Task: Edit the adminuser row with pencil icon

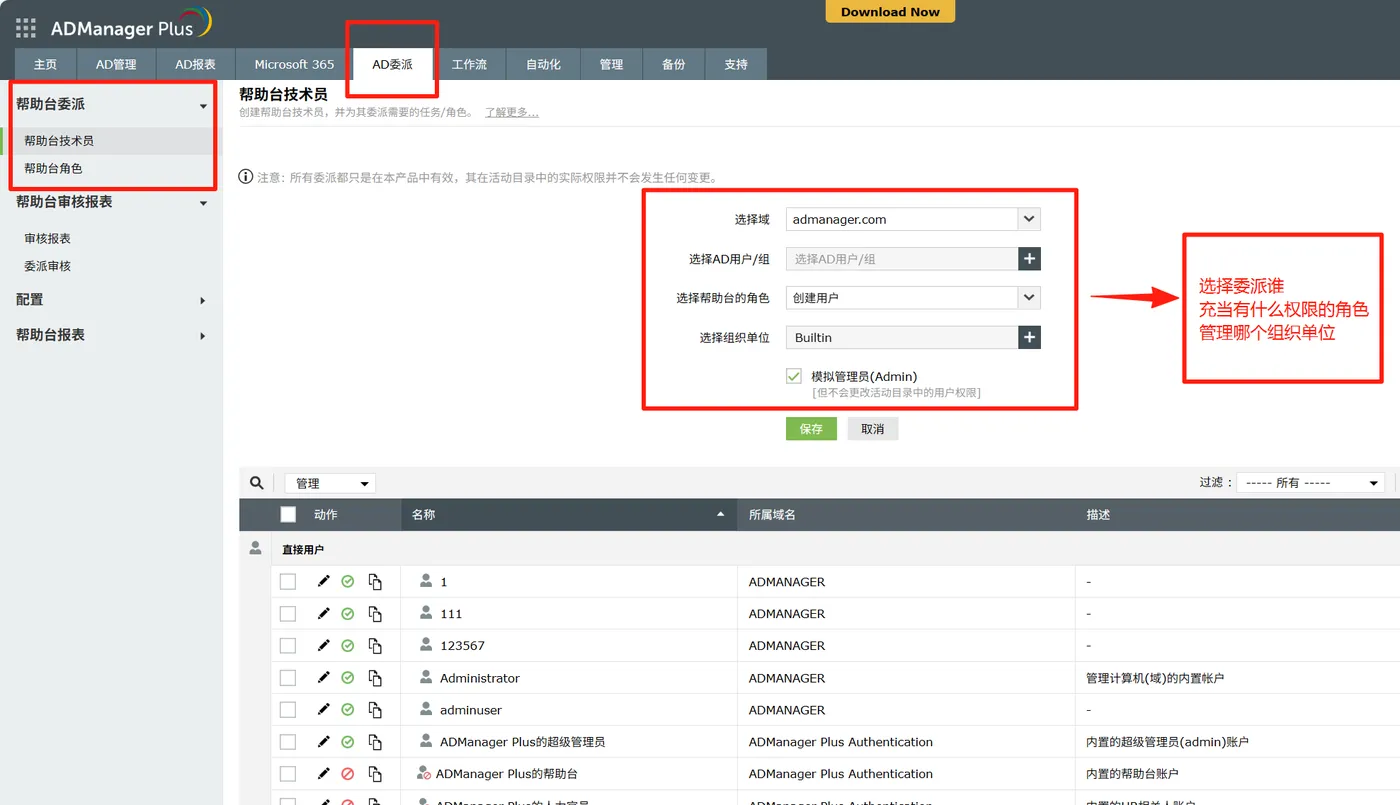Action: [323, 709]
